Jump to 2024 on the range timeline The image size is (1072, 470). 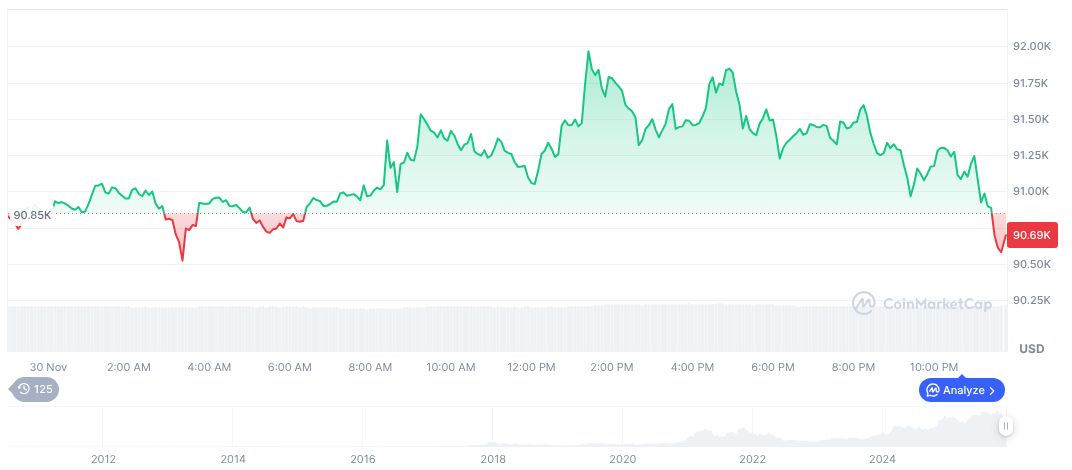tap(883, 459)
